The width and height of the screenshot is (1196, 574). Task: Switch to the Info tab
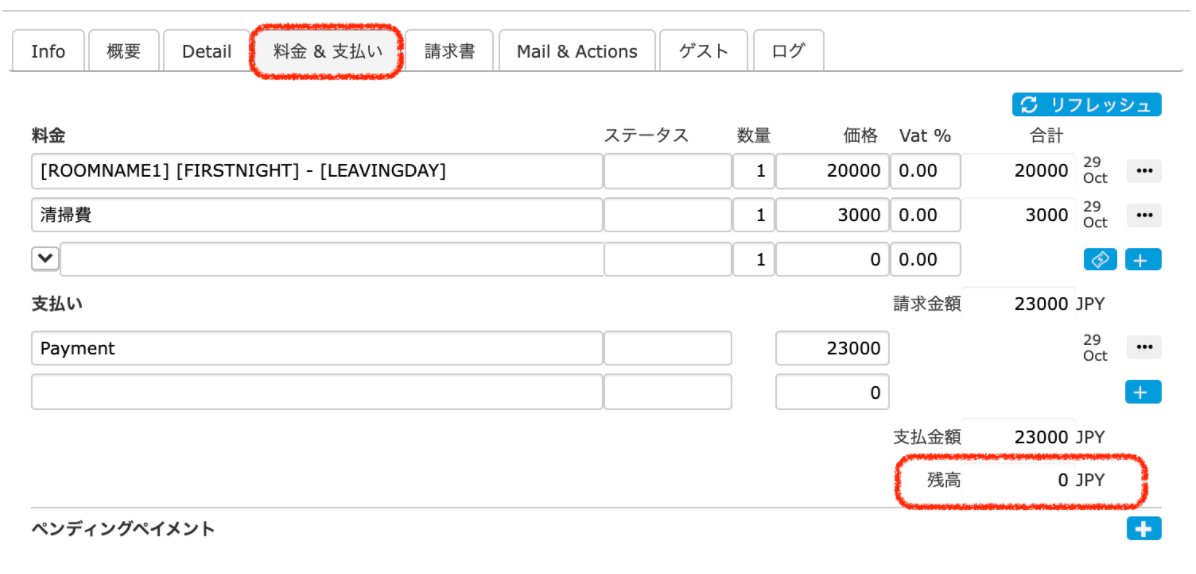point(48,52)
